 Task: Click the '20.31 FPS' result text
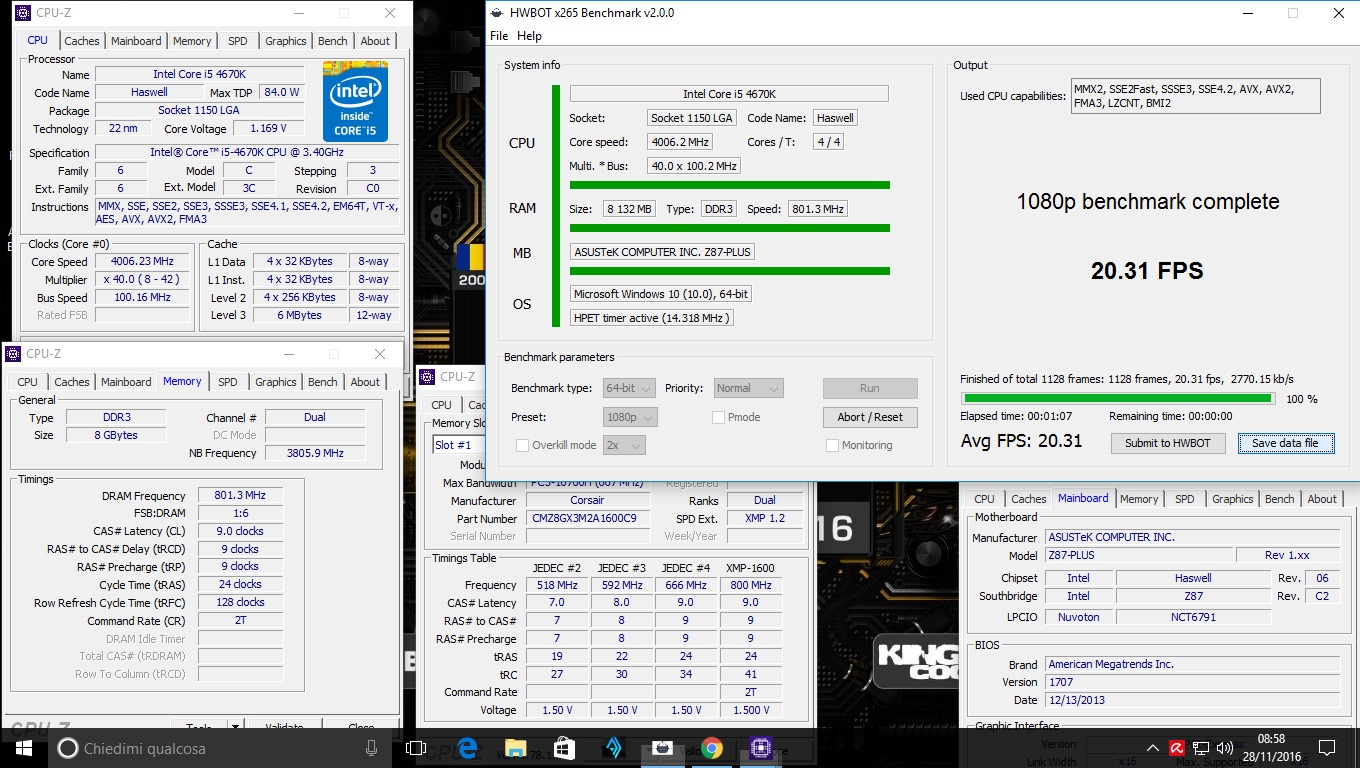[x=1147, y=270]
